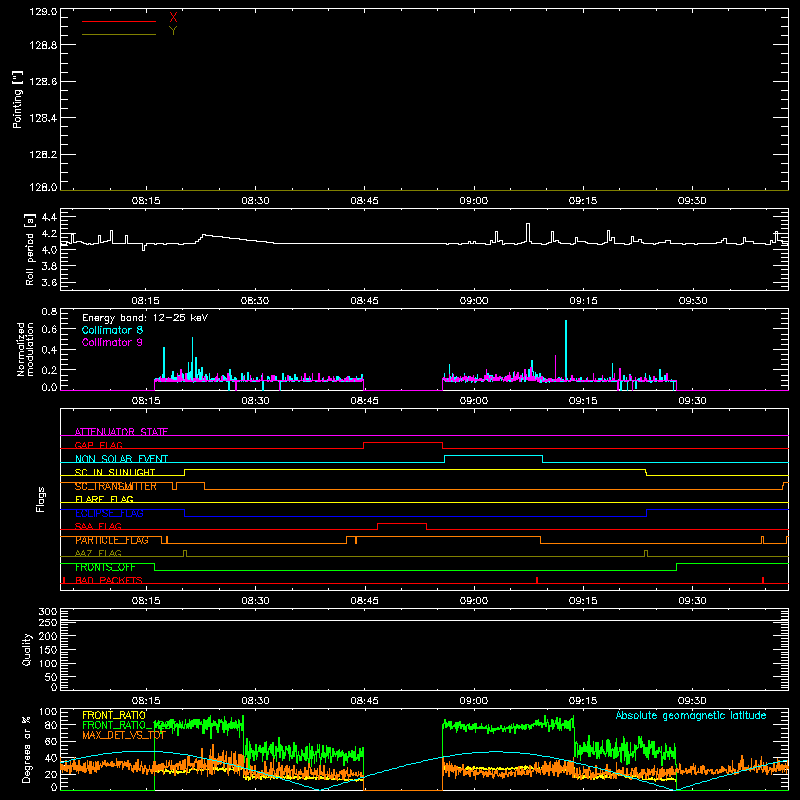800x800 pixels.
Task: Click the tallest cyan modulation spike near 09:12
Action: 566,350
